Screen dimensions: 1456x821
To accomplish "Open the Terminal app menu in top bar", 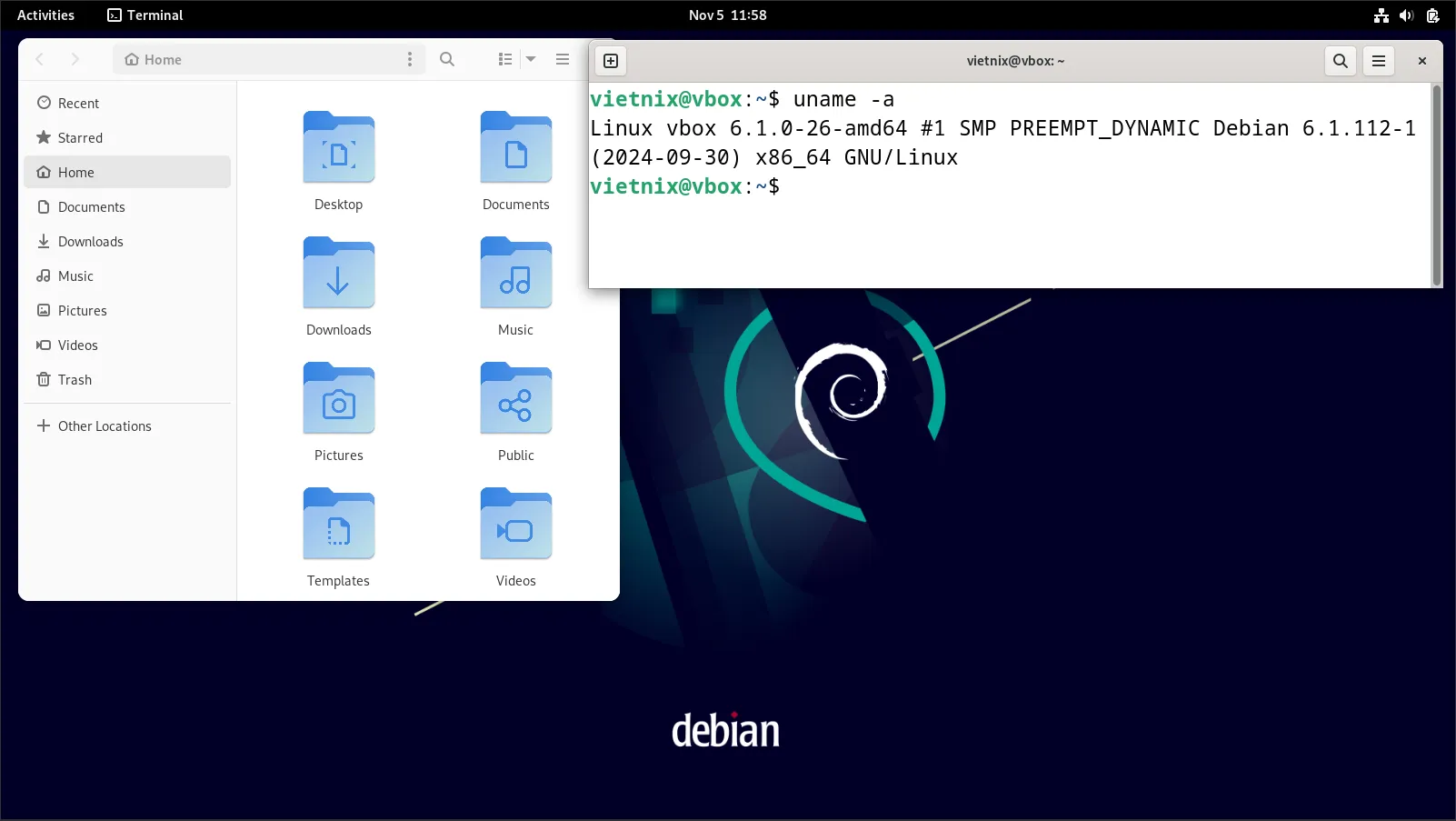I will [x=145, y=15].
